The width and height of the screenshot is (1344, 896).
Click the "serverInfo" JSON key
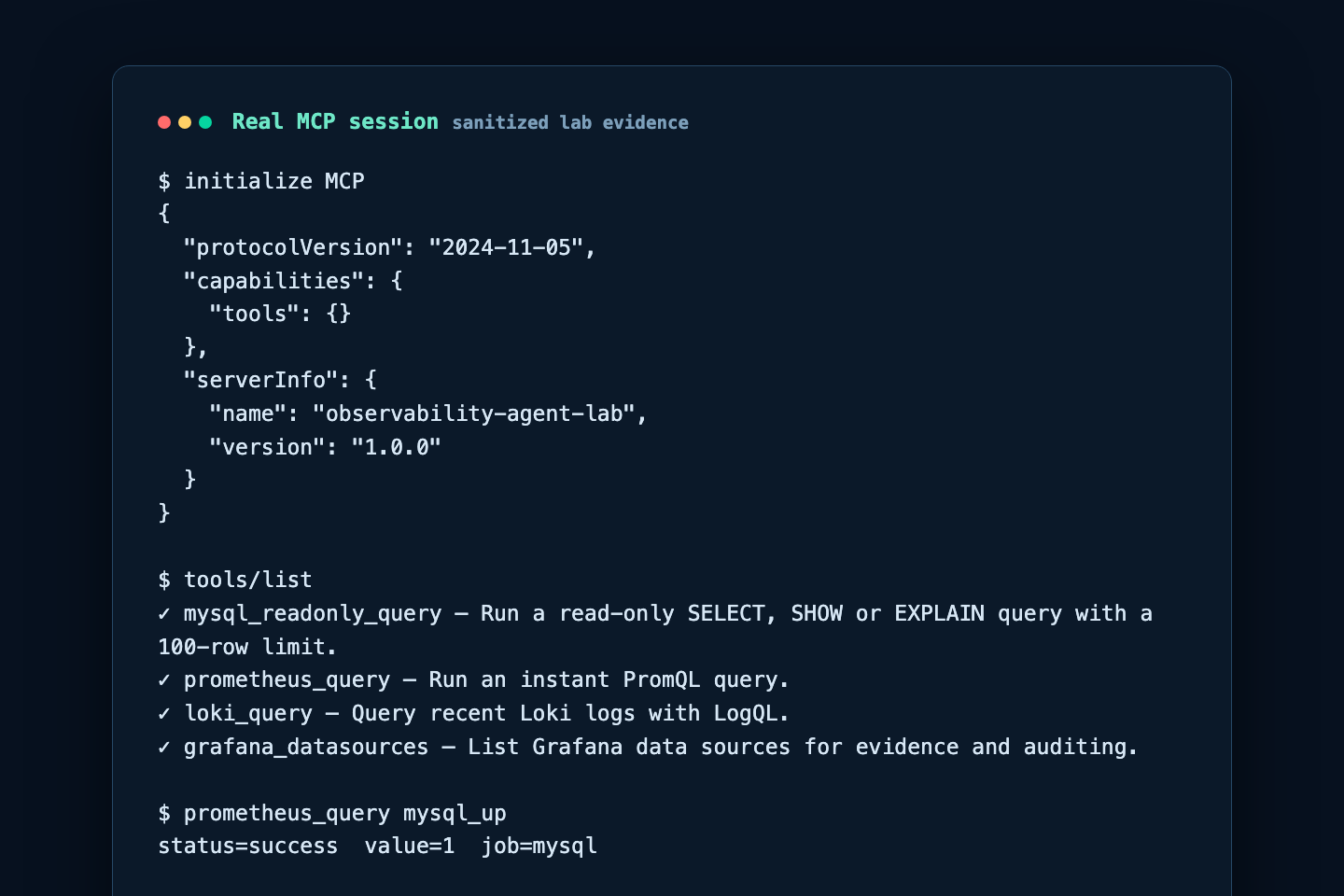click(x=260, y=380)
